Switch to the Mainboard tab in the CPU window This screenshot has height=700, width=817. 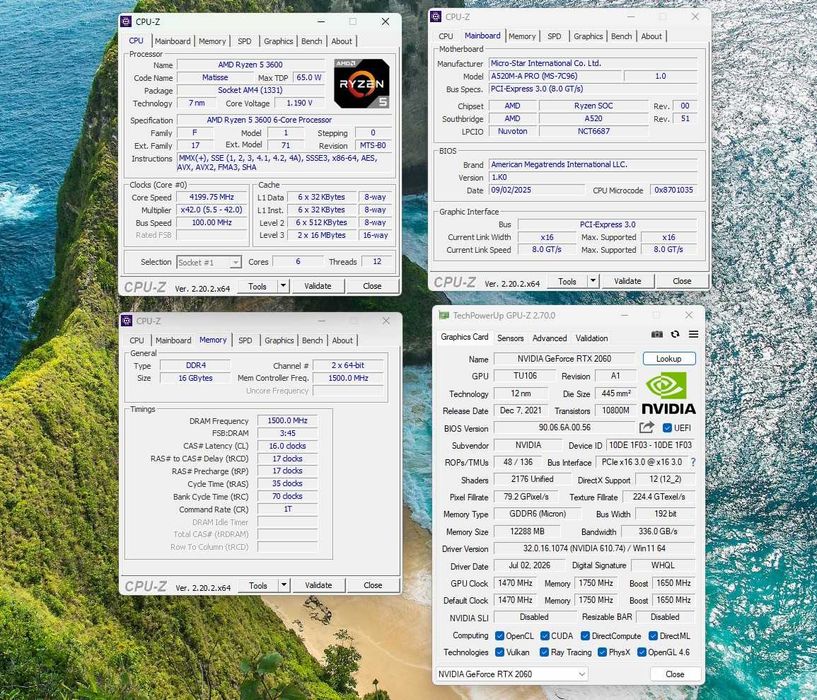[x=172, y=41]
